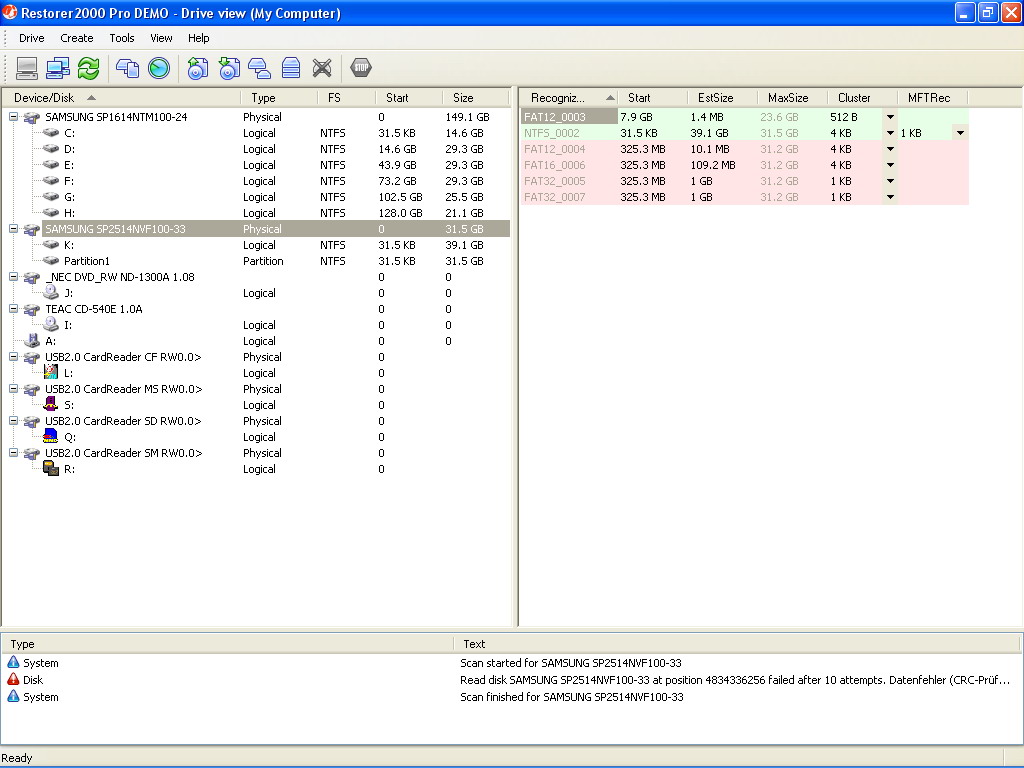Select the FAT16_0006 recognized partition
The image size is (1024, 768).
click(x=569, y=165)
